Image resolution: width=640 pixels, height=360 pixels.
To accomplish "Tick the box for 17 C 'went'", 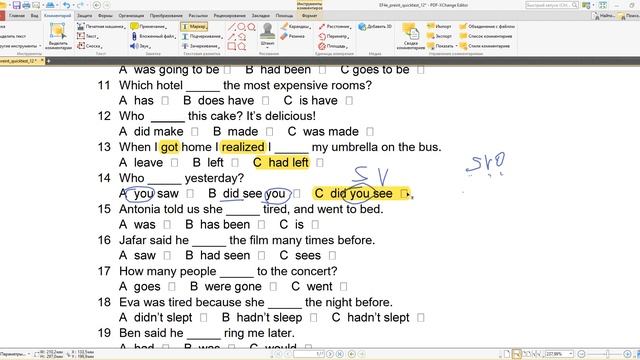I will click(x=344, y=287).
